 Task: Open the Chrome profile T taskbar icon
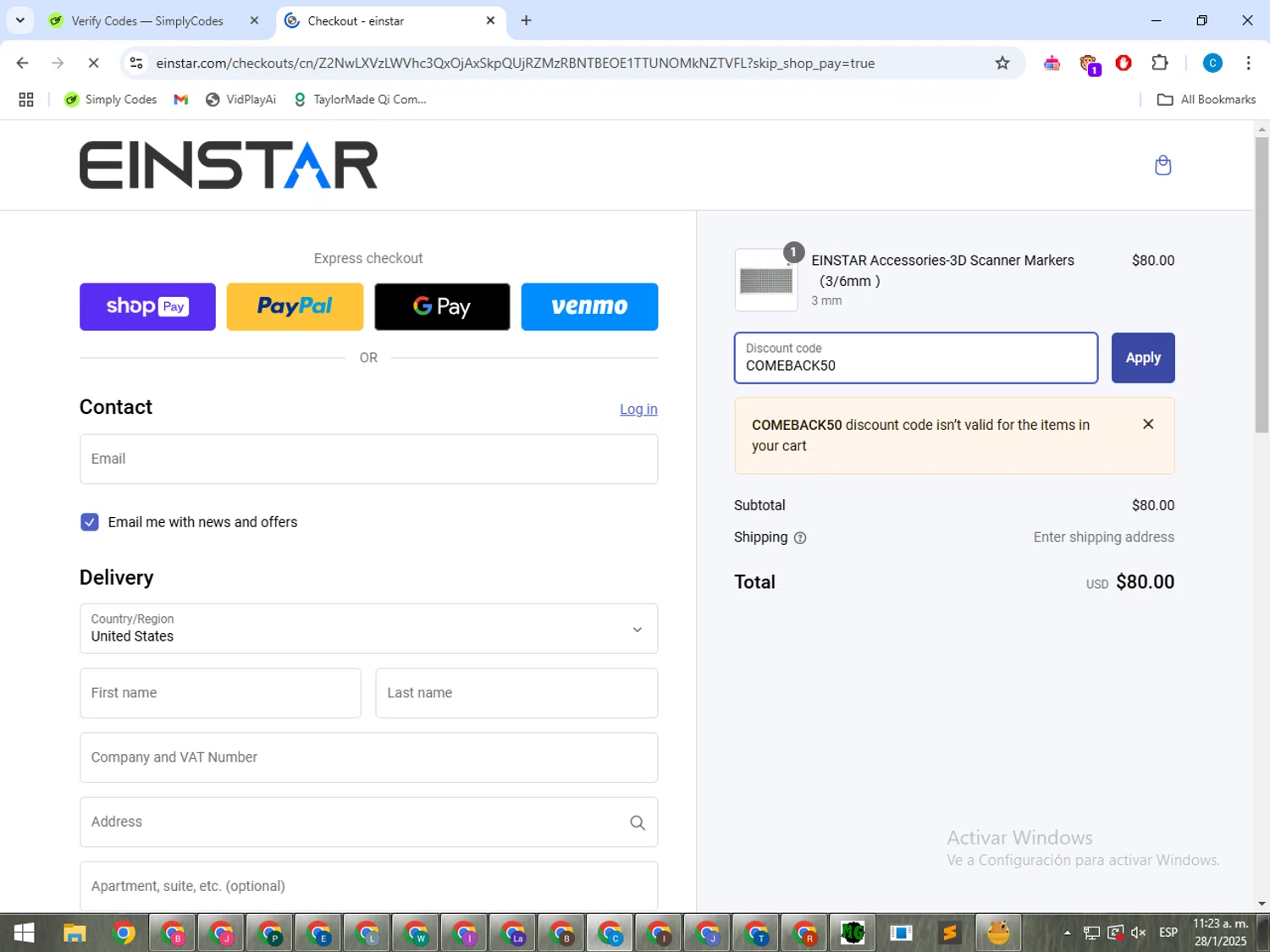click(756, 933)
